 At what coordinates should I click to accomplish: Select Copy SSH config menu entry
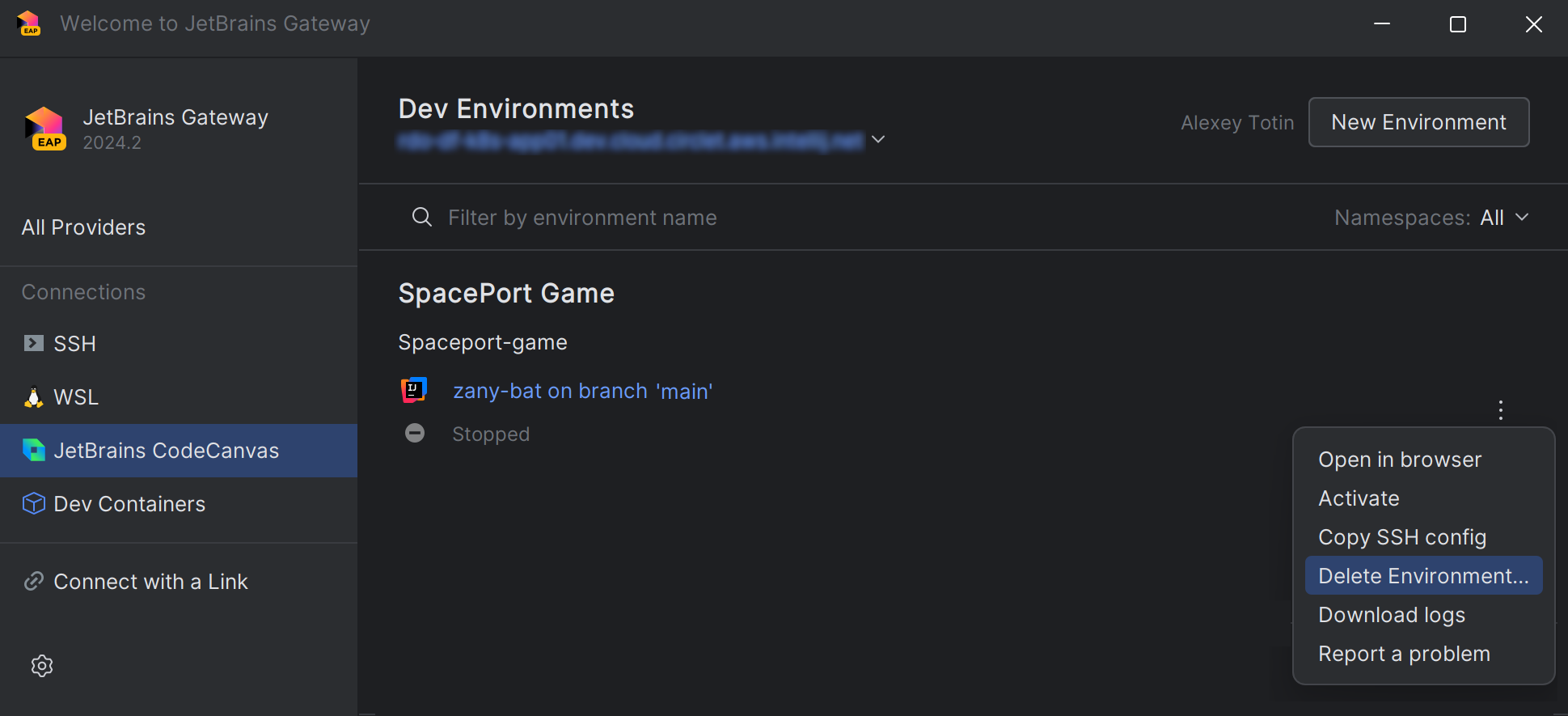click(x=1401, y=537)
